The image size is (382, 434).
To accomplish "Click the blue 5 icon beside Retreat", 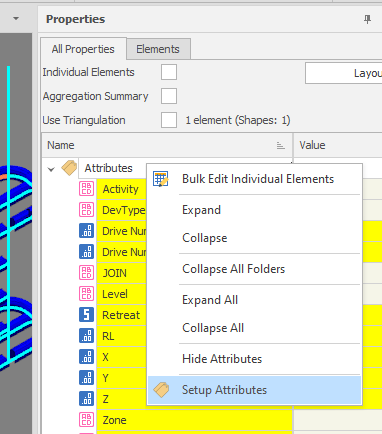I will pyautogui.click(x=86, y=315).
